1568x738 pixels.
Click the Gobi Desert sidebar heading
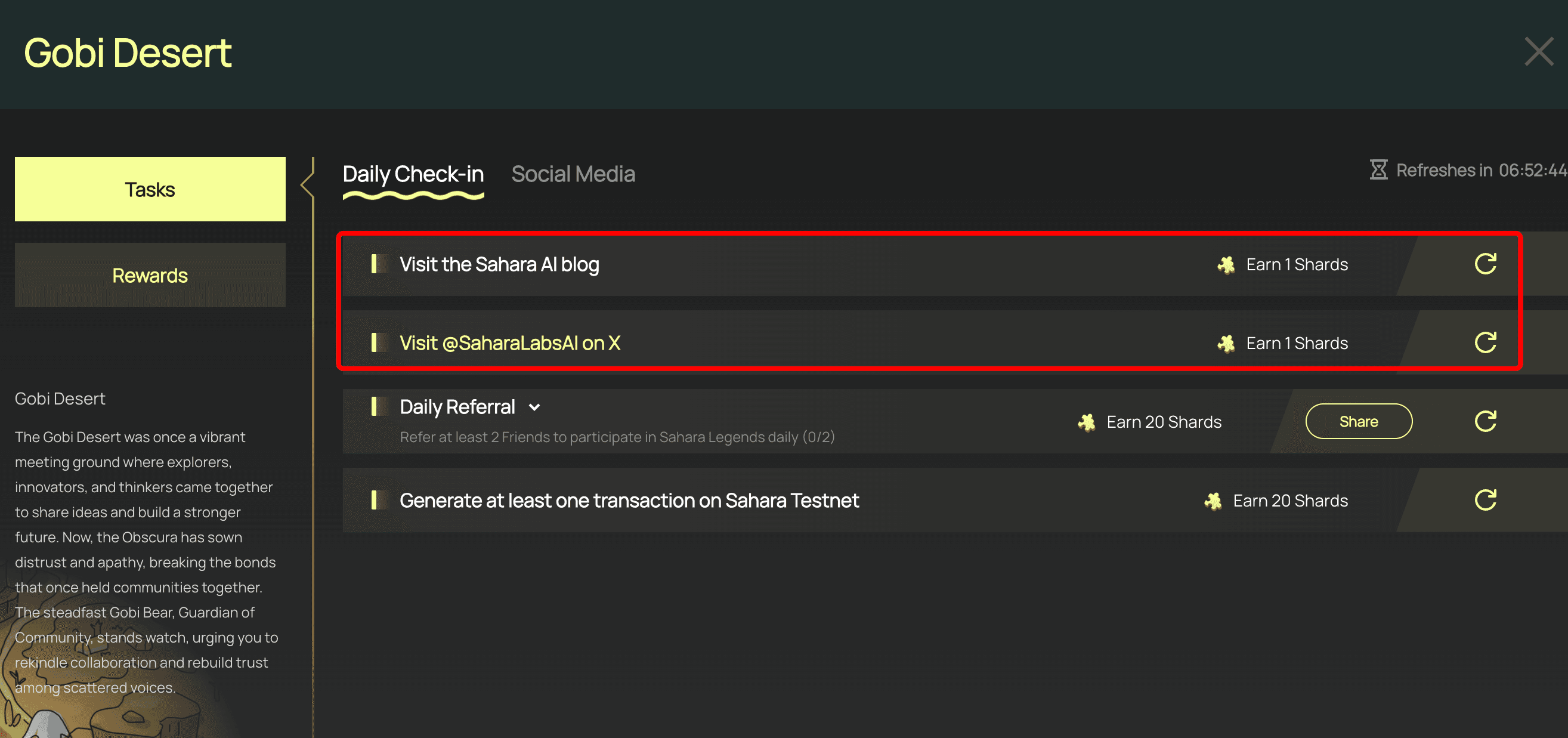tap(60, 399)
